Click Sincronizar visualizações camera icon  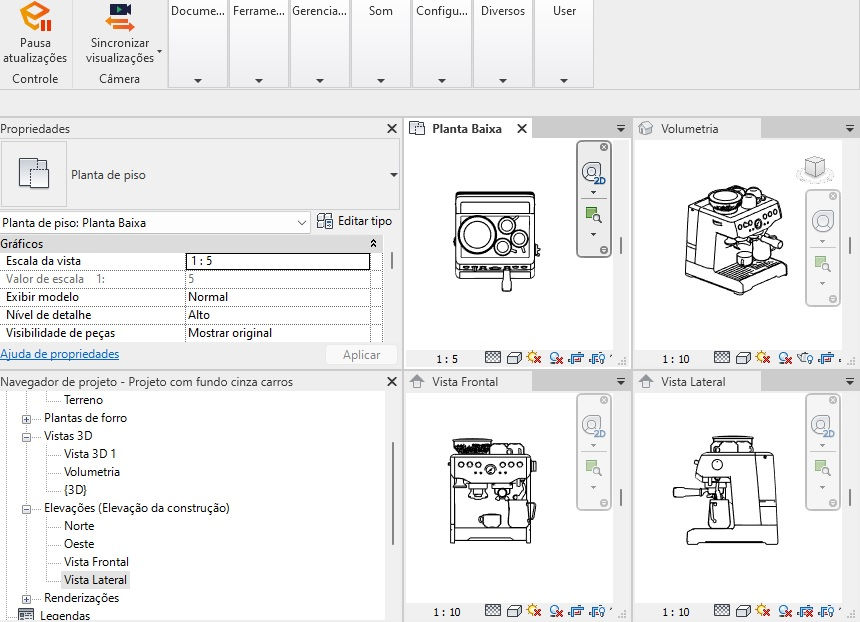(x=120, y=18)
